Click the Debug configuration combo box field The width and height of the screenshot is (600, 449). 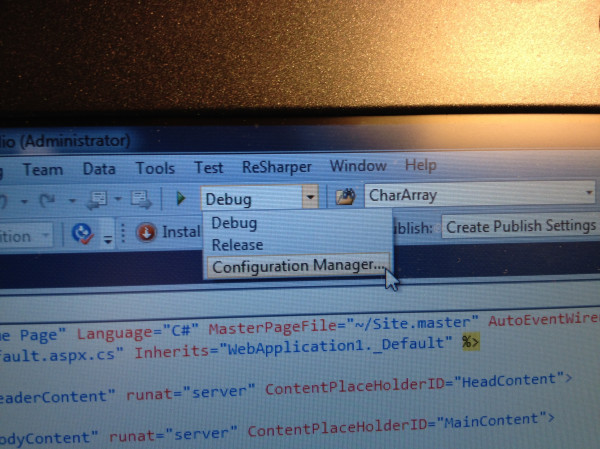252,198
